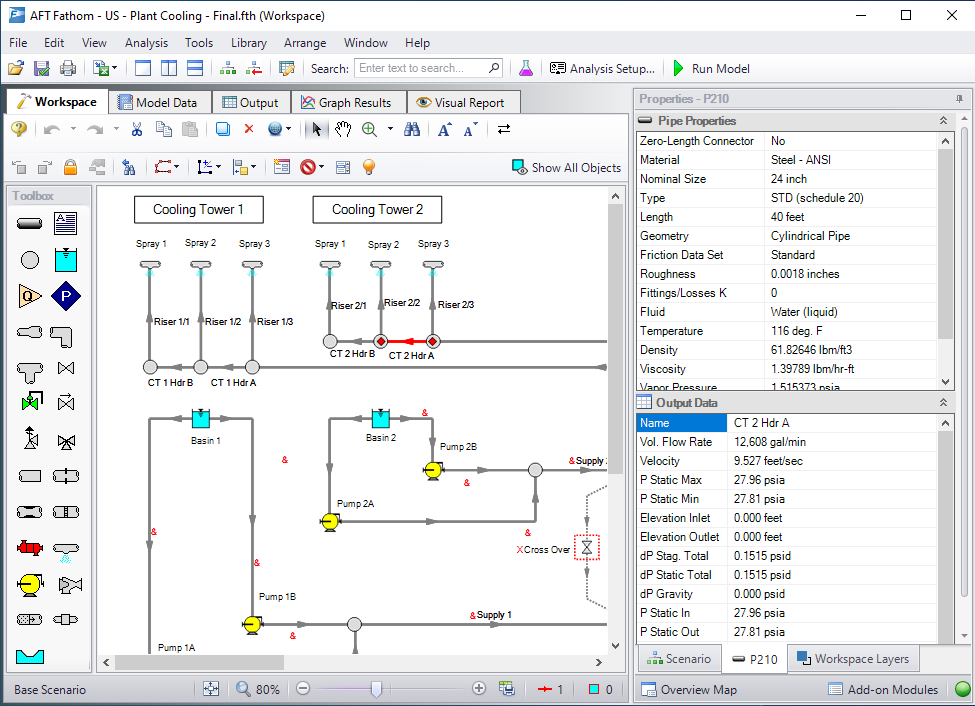Open the zoom tool dropdown arrow
Screen dimensions: 975x706
pos(390,129)
